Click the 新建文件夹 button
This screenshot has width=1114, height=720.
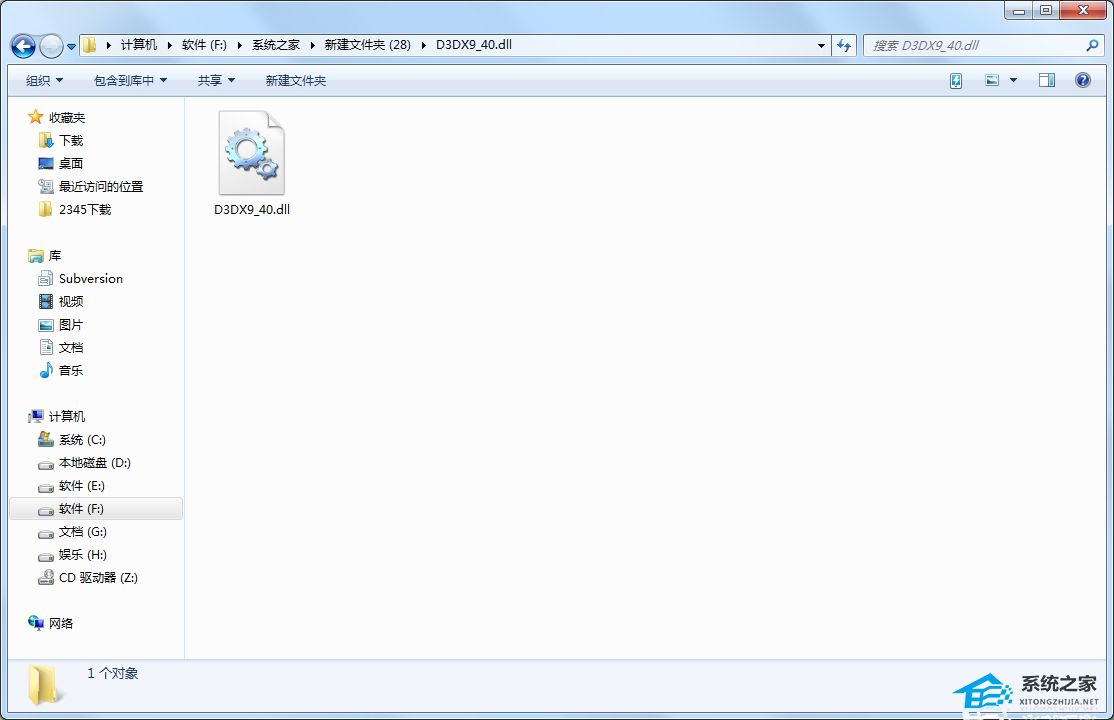pos(295,80)
